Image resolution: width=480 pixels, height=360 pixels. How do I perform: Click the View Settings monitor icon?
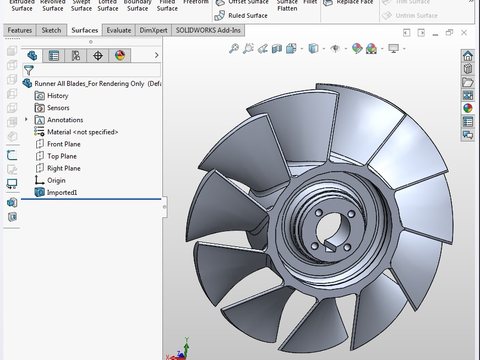(393, 49)
